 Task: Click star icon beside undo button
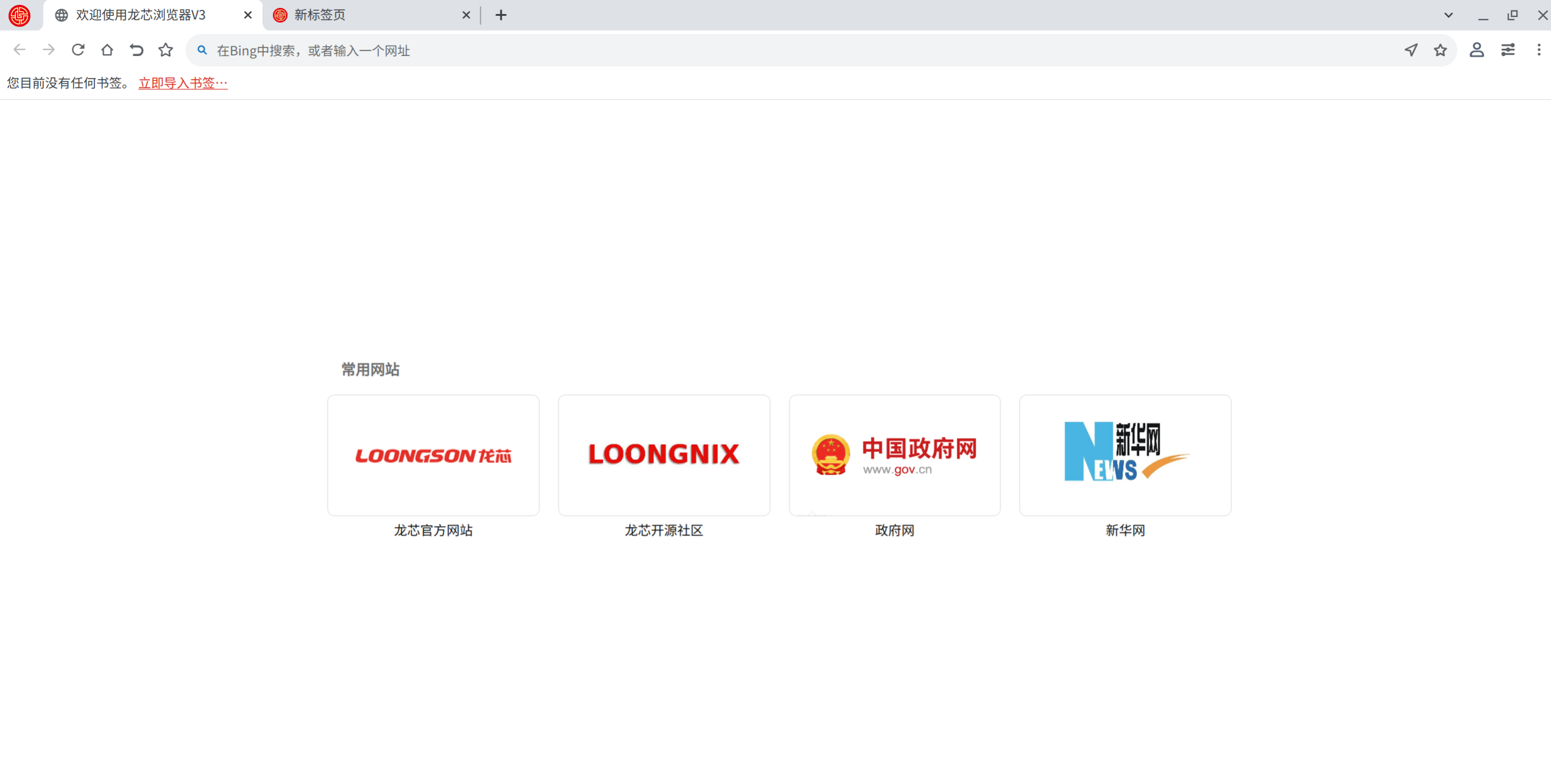(166, 50)
